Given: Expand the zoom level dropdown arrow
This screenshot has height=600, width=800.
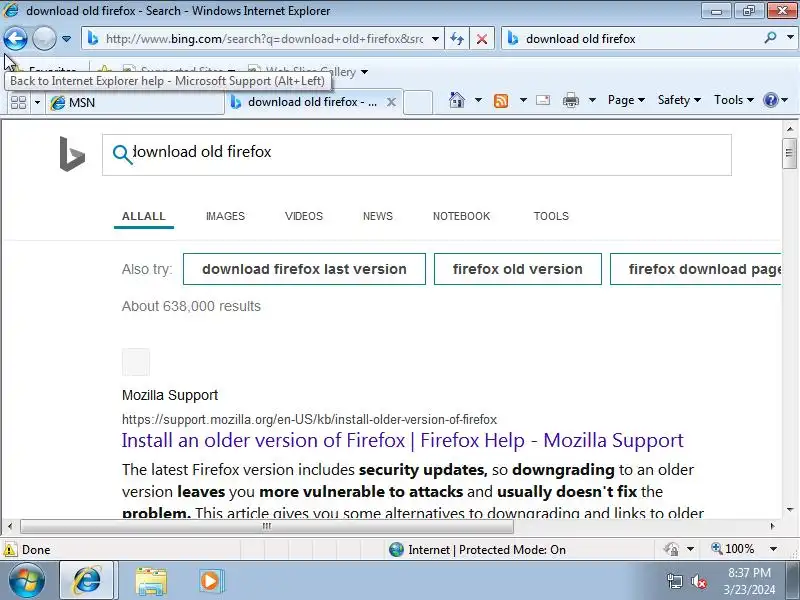Looking at the screenshot, I should (773, 549).
